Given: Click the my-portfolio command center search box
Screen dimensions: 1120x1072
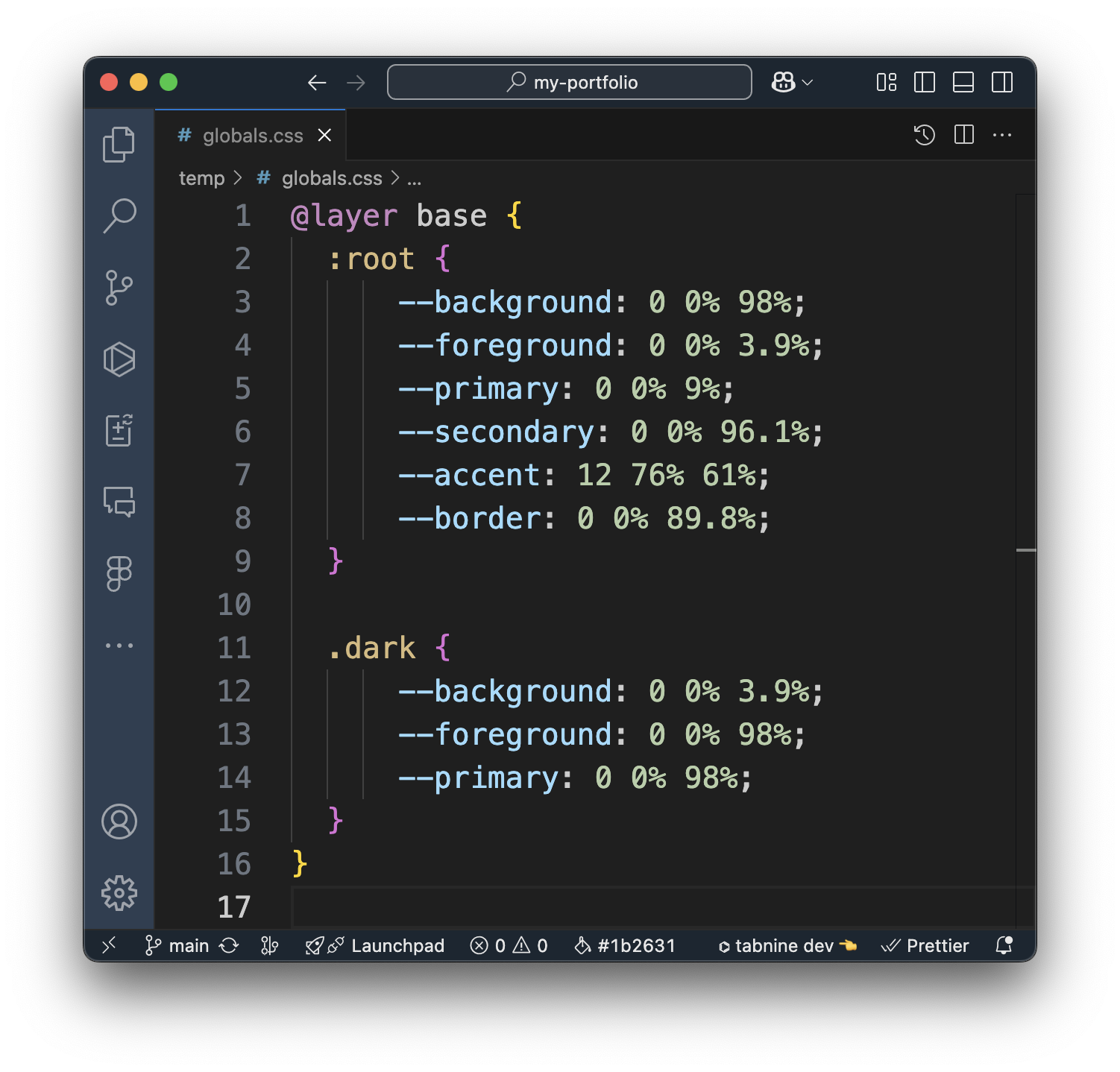Looking at the screenshot, I should coord(570,82).
